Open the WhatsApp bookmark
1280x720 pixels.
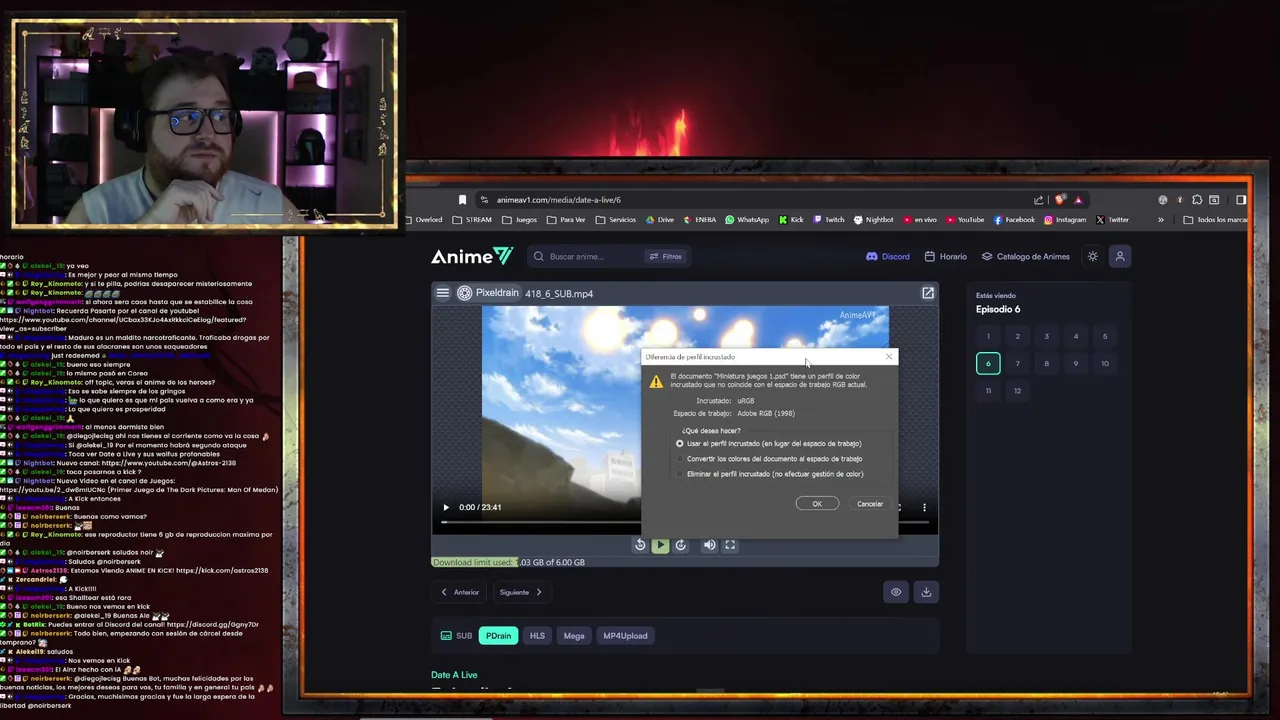tap(747, 220)
